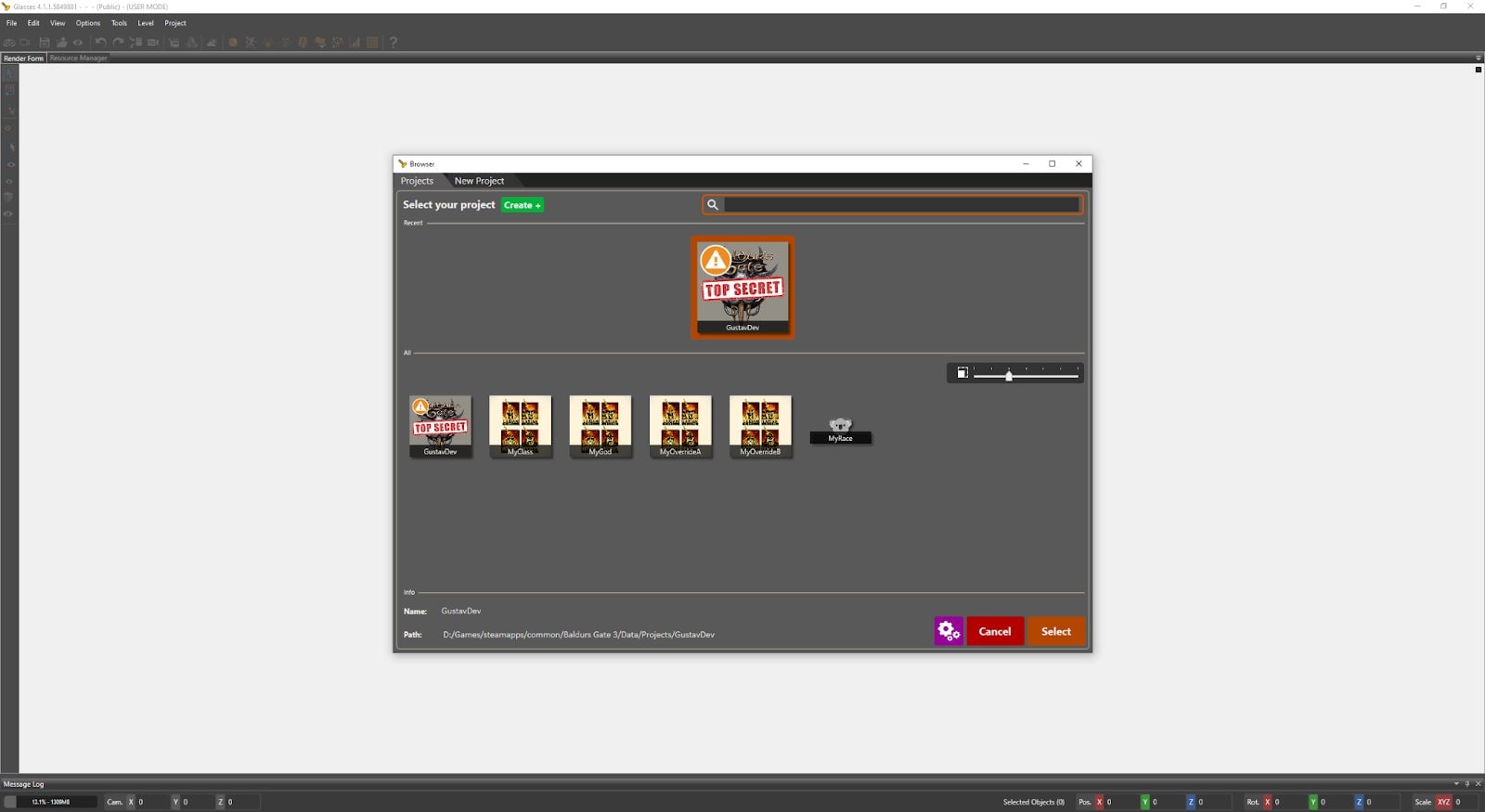Open the Project menu
Viewport: 1485px width, 812px height.
175,23
